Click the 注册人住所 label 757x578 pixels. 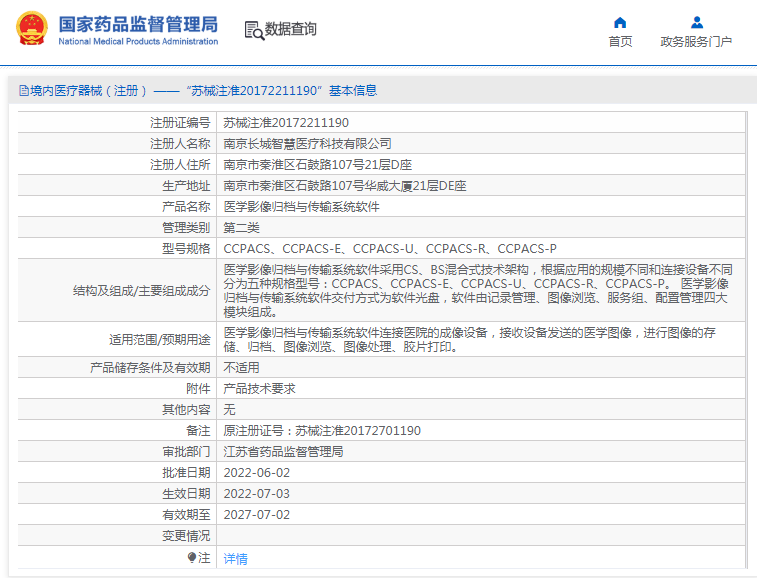[x=180, y=165]
